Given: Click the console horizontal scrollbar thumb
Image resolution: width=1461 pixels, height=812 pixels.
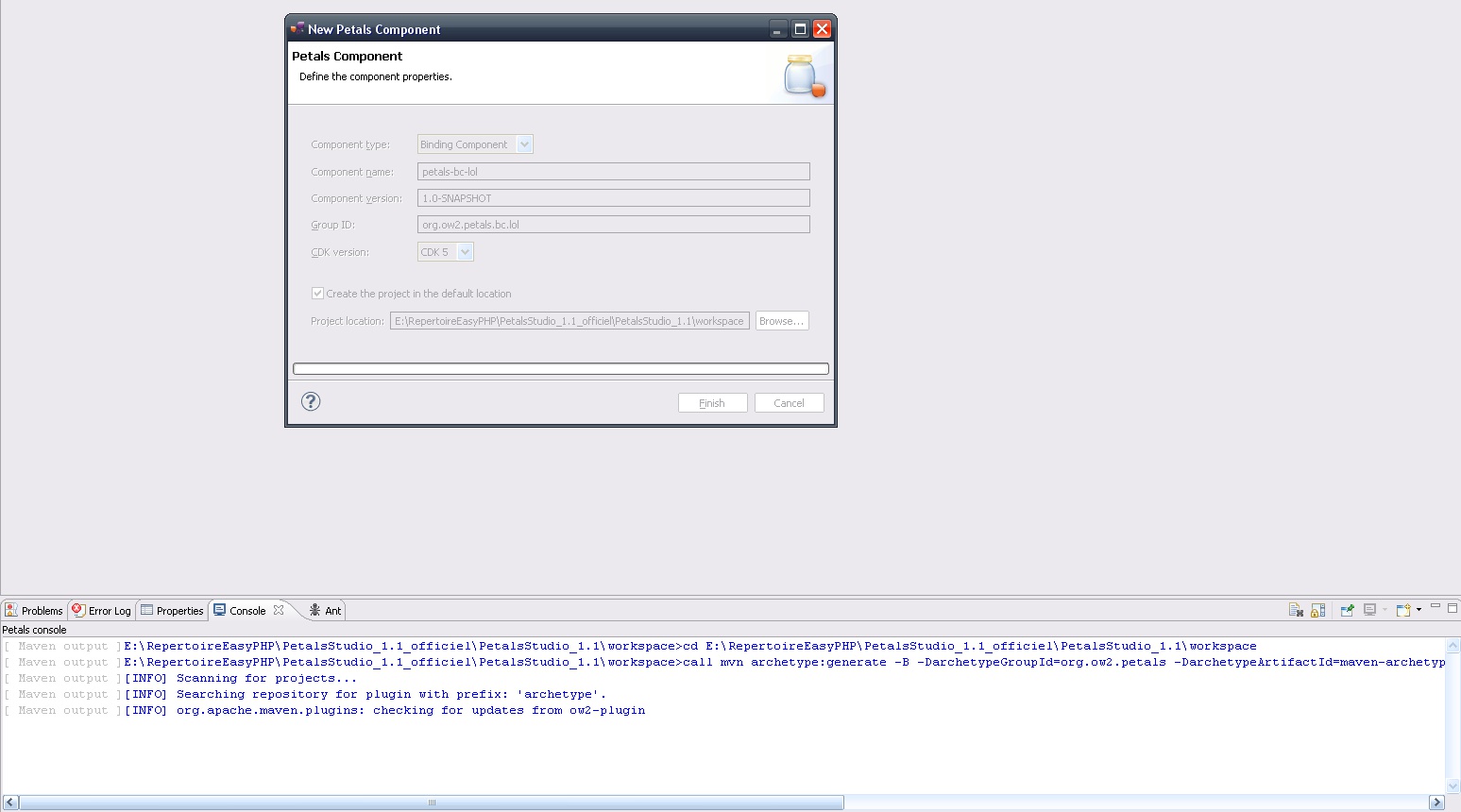Looking at the screenshot, I should coord(432,803).
